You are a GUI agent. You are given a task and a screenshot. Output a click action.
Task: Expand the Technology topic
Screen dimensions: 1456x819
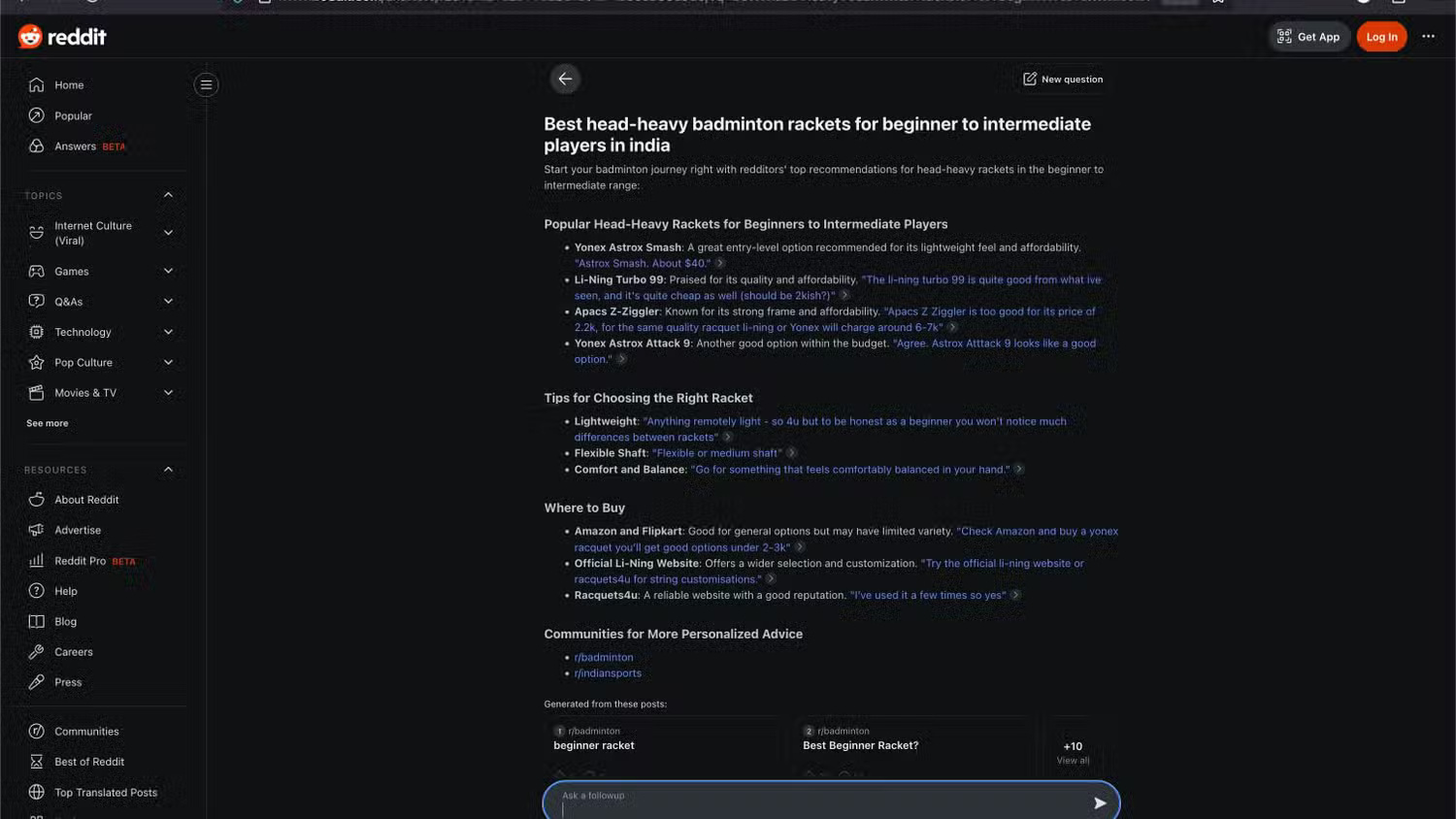tap(167, 332)
